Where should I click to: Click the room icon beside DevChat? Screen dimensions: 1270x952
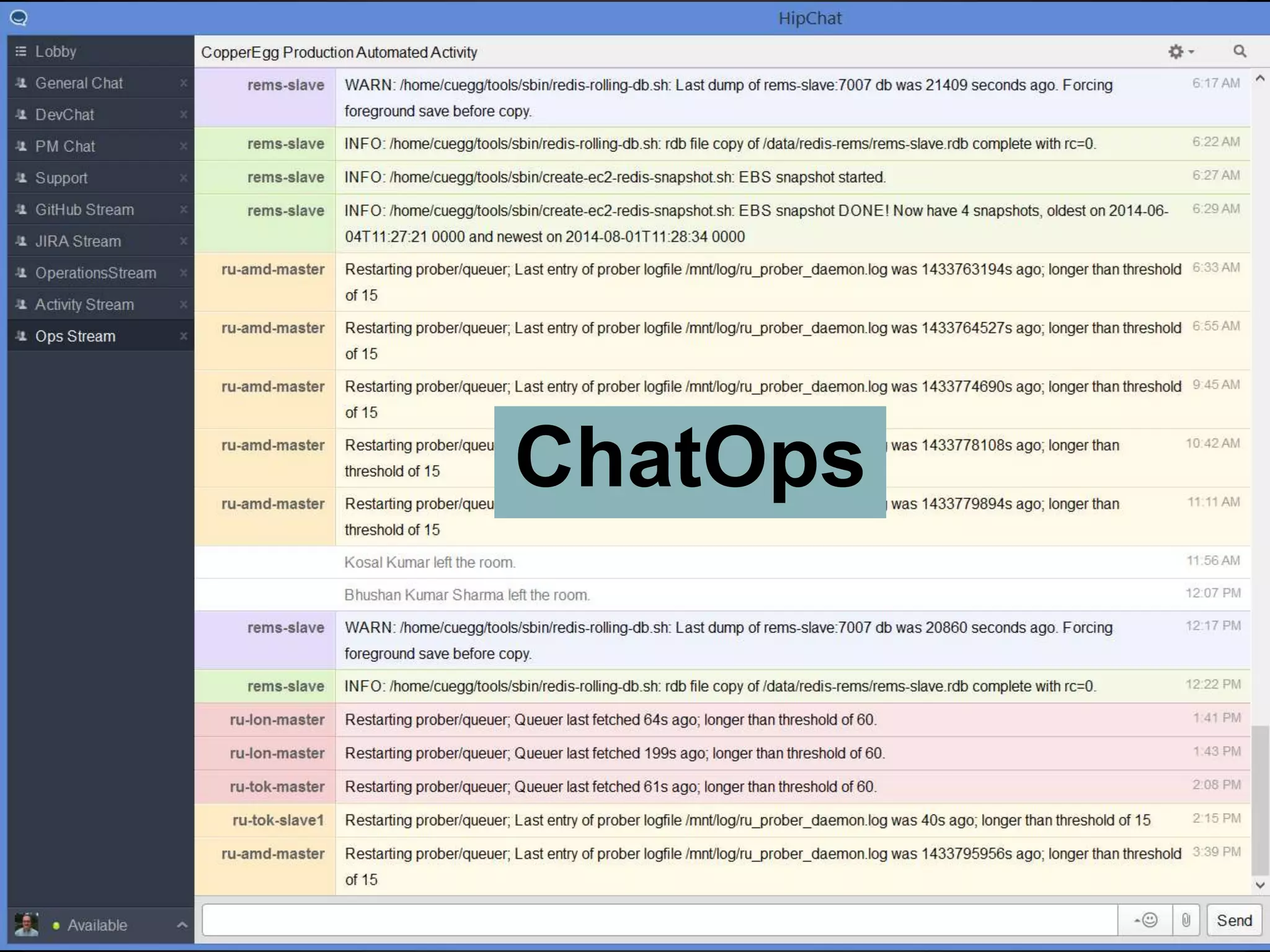21,114
